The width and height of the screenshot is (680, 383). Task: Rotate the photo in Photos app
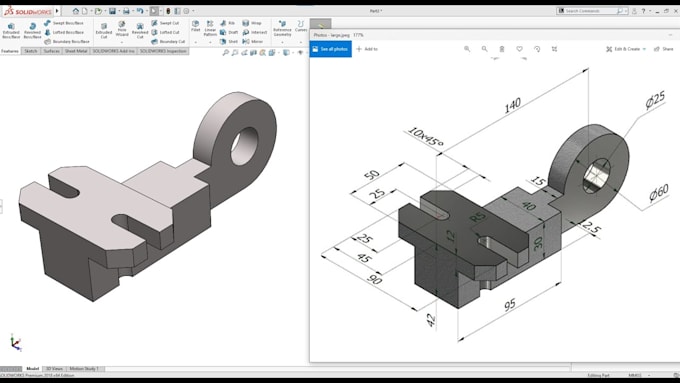pyautogui.click(x=537, y=49)
